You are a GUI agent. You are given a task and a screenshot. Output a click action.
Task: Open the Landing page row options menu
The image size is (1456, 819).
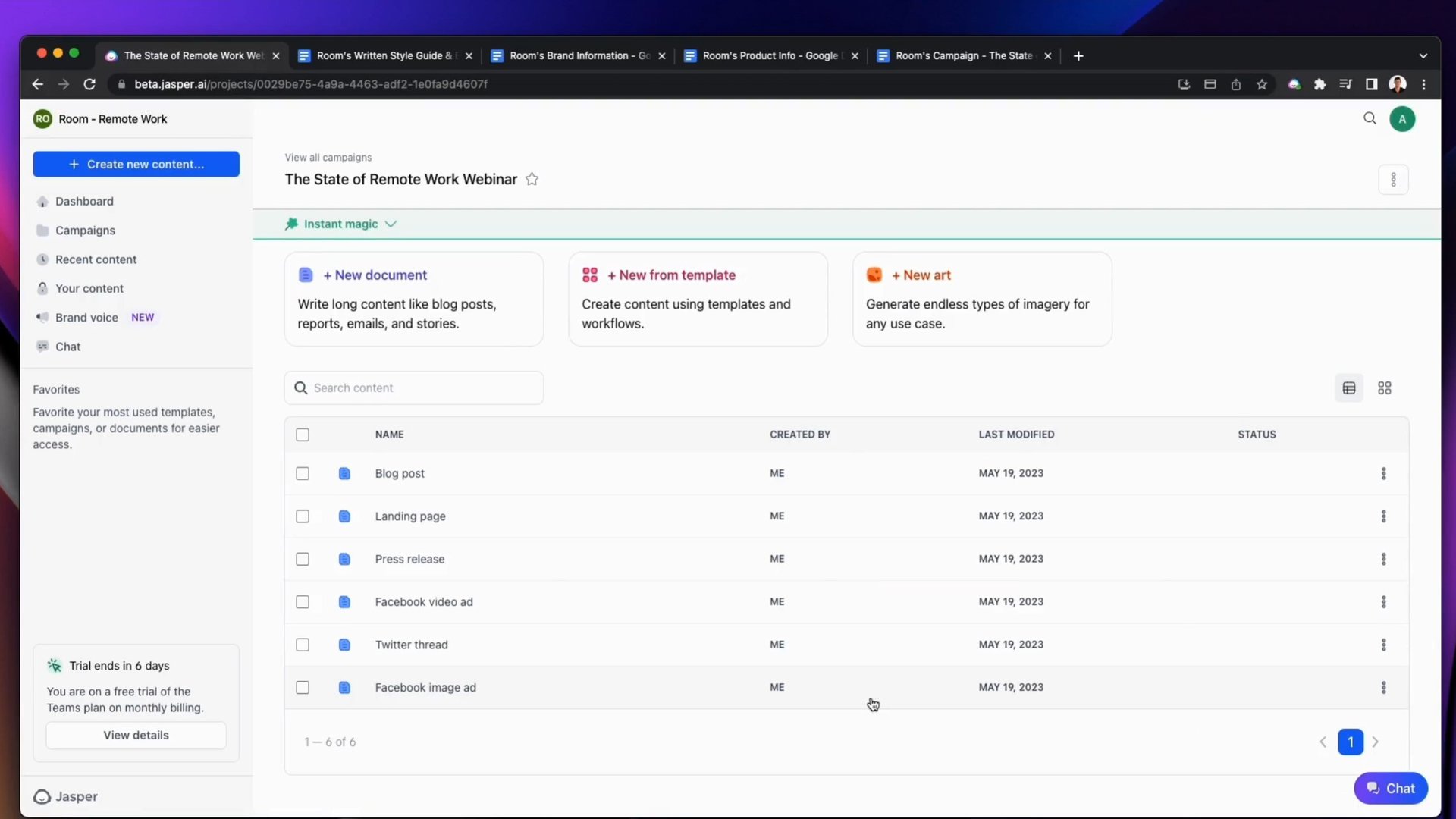pos(1384,516)
